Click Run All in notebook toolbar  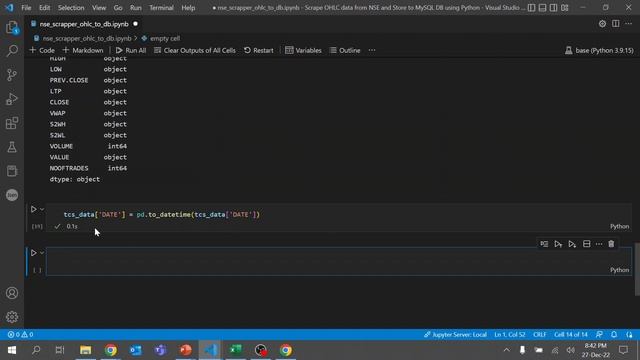point(131,50)
